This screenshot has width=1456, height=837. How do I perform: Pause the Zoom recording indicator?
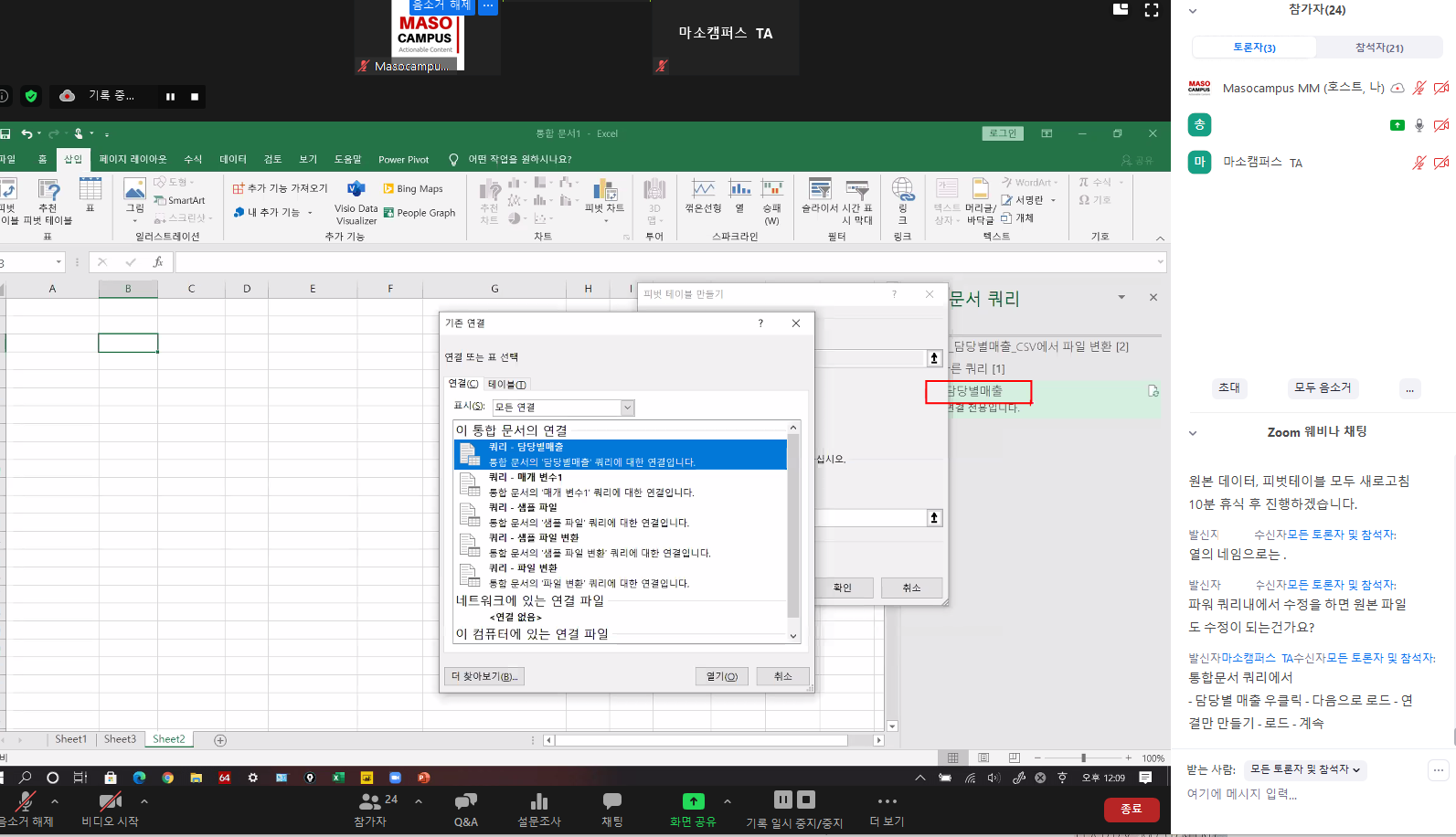(x=170, y=96)
